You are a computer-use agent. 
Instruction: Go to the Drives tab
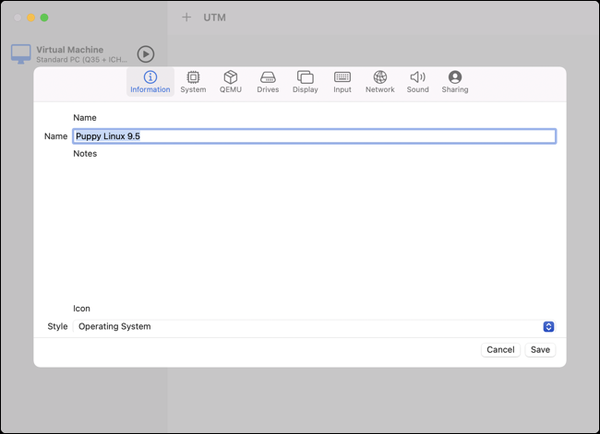[x=268, y=82]
